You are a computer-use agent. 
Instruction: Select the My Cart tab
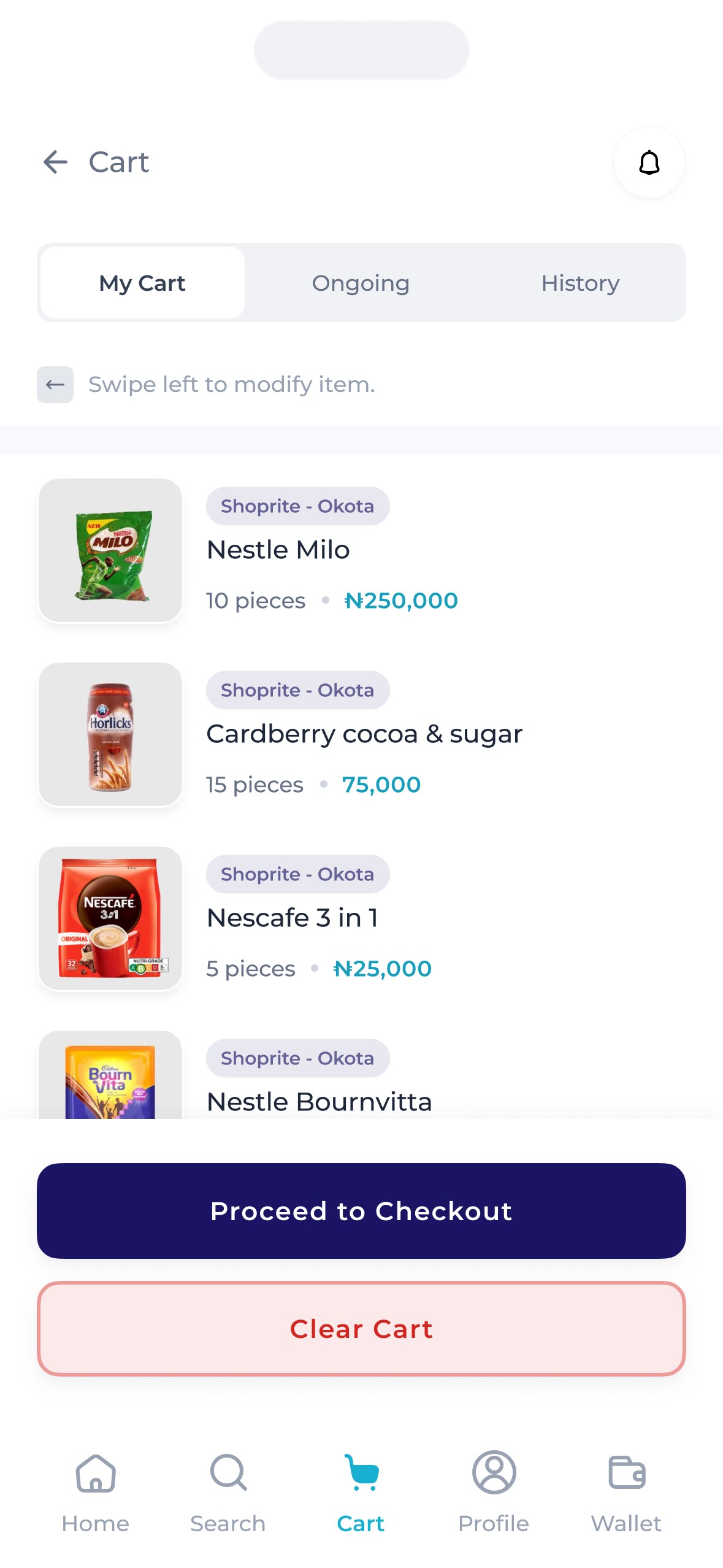pos(142,283)
